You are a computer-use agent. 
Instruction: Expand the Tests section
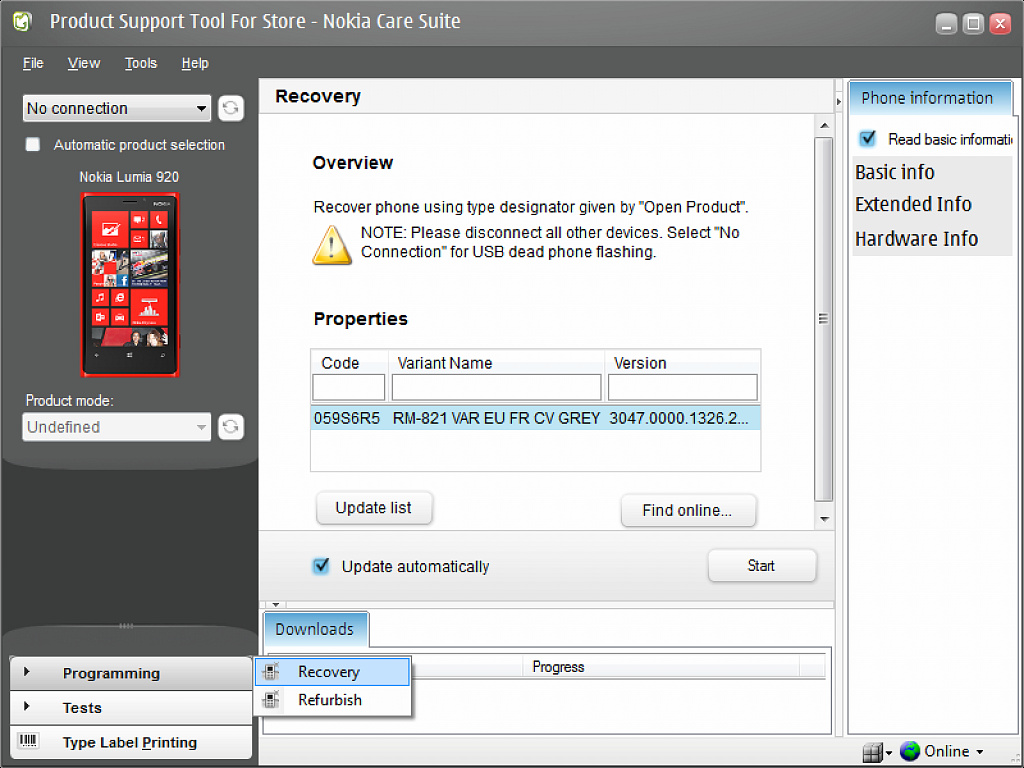[131, 708]
